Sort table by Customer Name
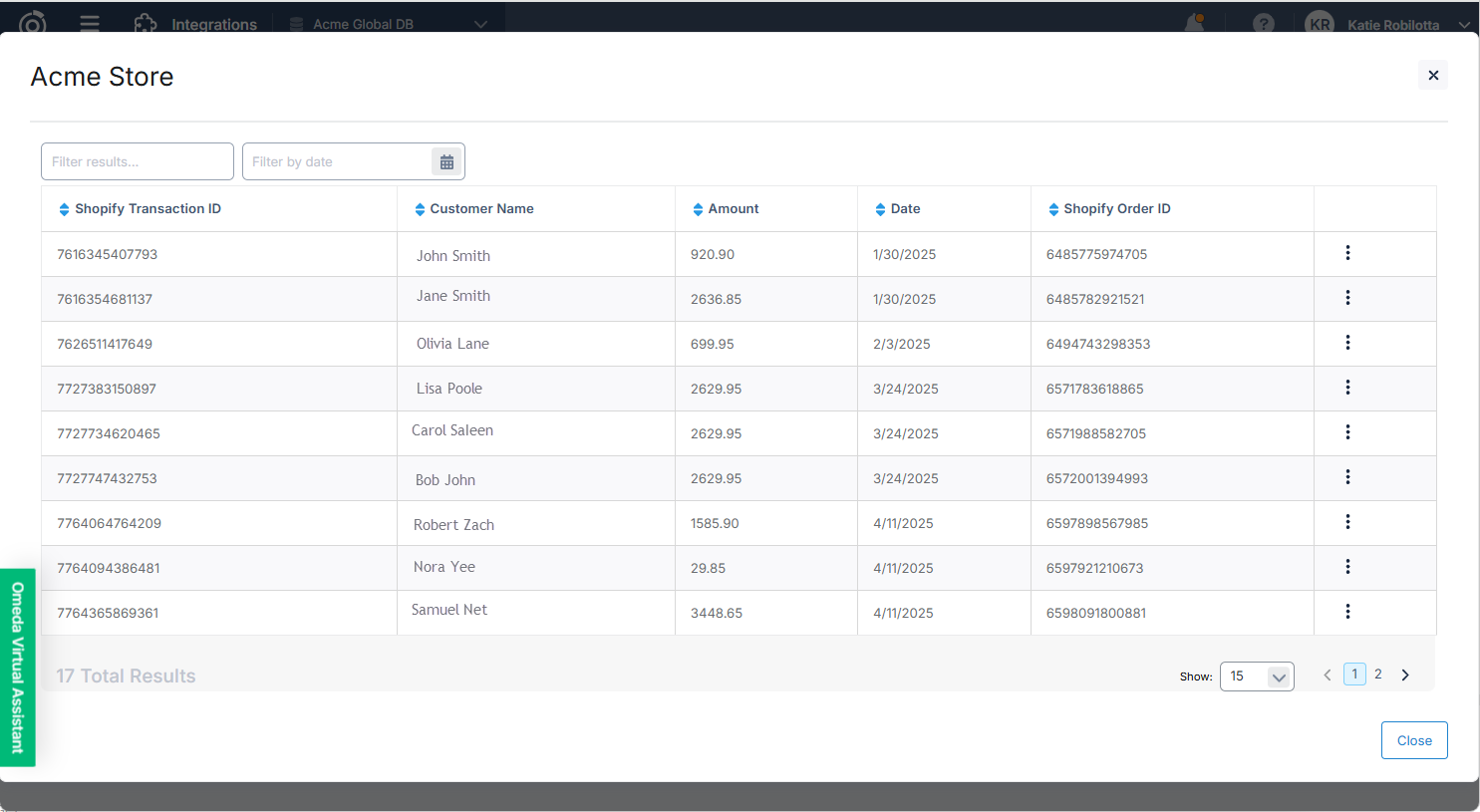 (474, 209)
